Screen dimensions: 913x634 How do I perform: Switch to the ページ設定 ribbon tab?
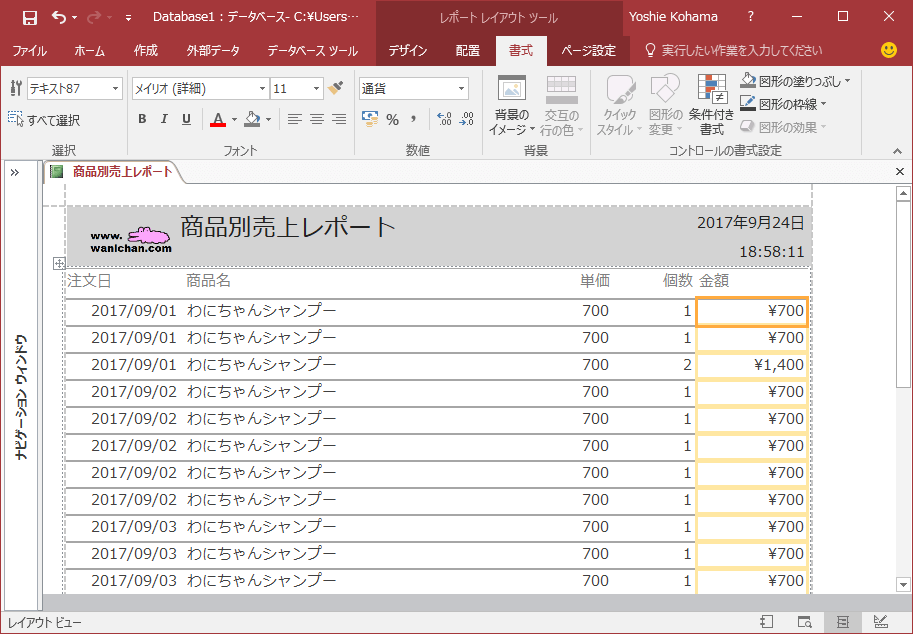click(588, 51)
